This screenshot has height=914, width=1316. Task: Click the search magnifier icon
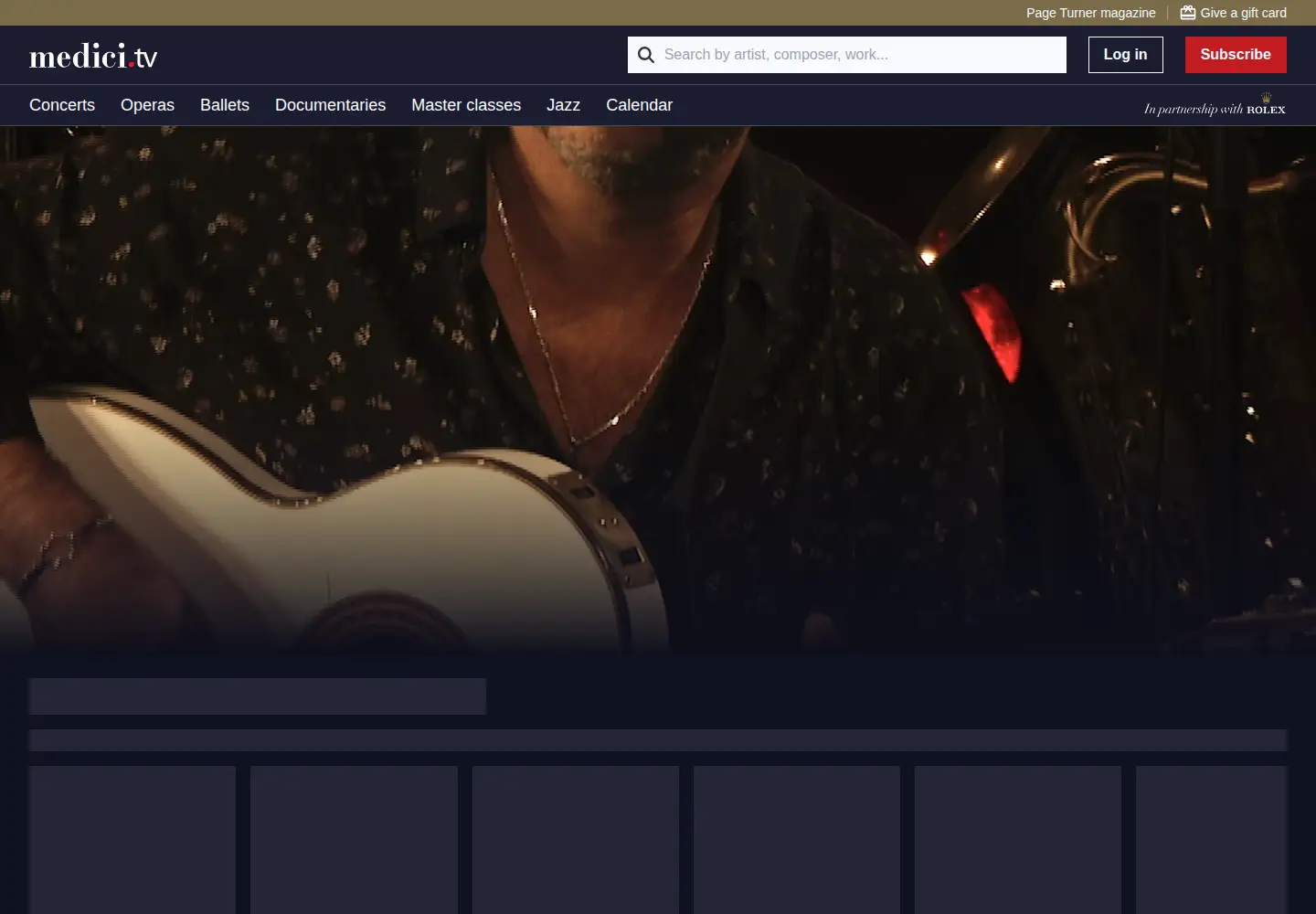[646, 55]
